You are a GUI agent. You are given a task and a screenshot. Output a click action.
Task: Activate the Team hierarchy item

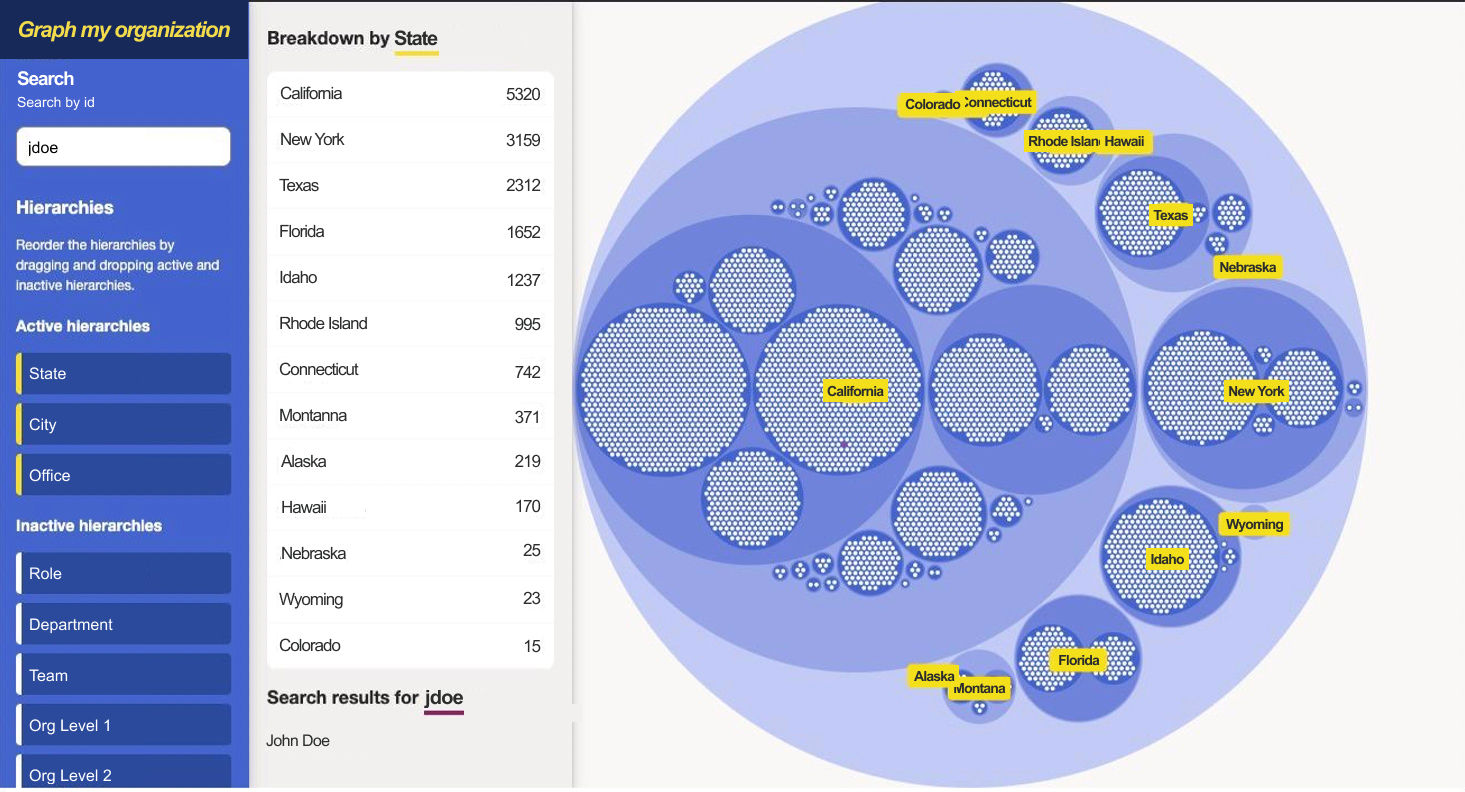click(124, 675)
